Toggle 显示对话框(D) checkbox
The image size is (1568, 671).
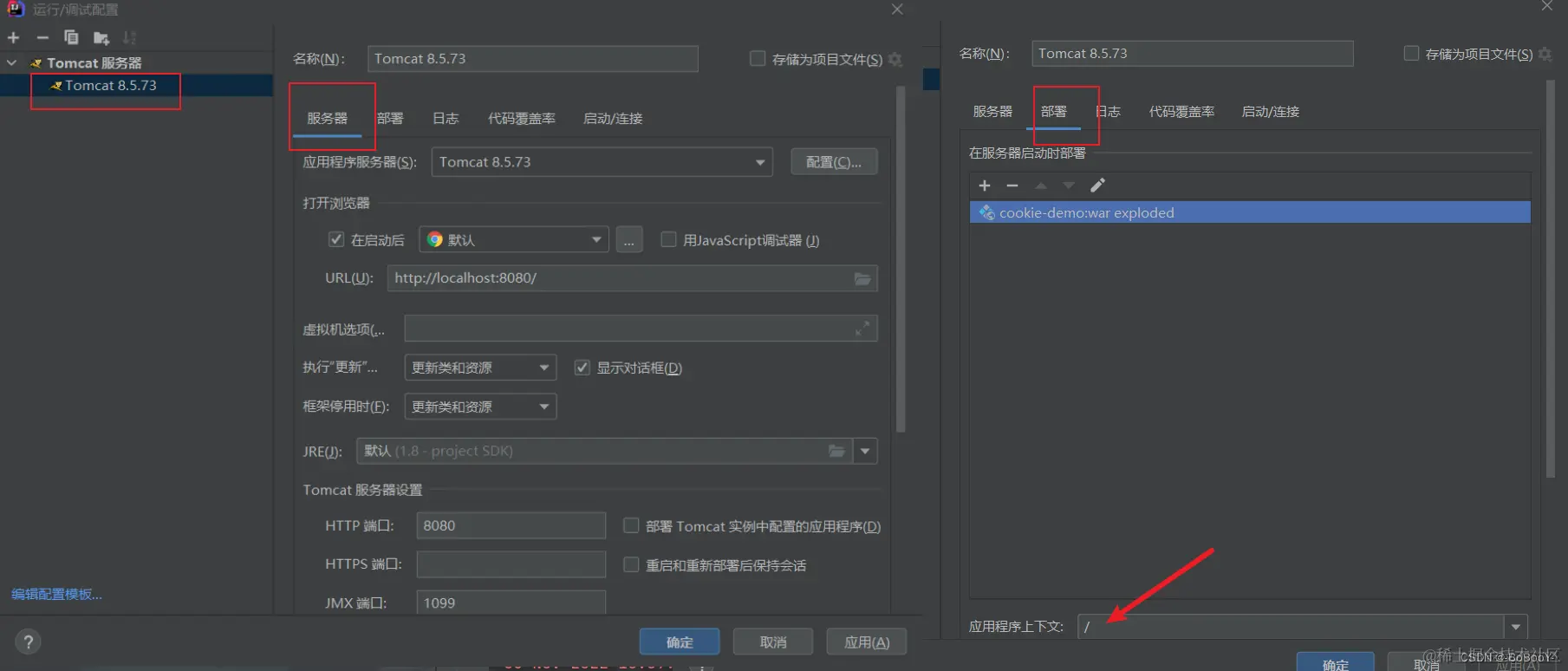tap(582, 368)
